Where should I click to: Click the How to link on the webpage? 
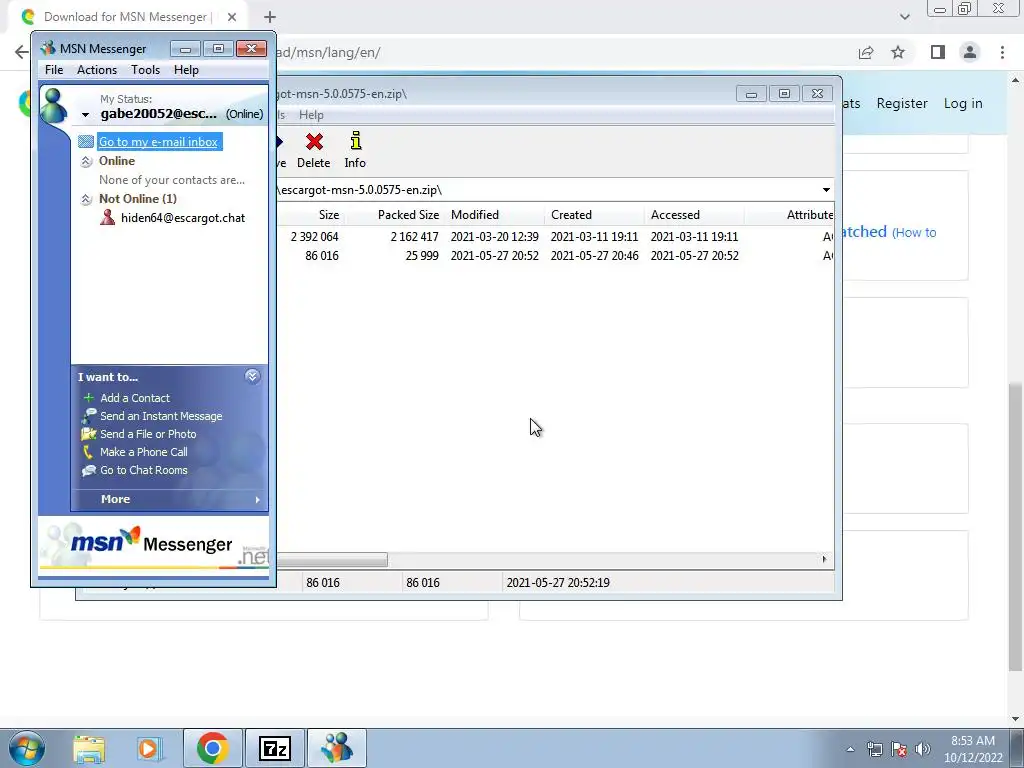click(x=914, y=232)
